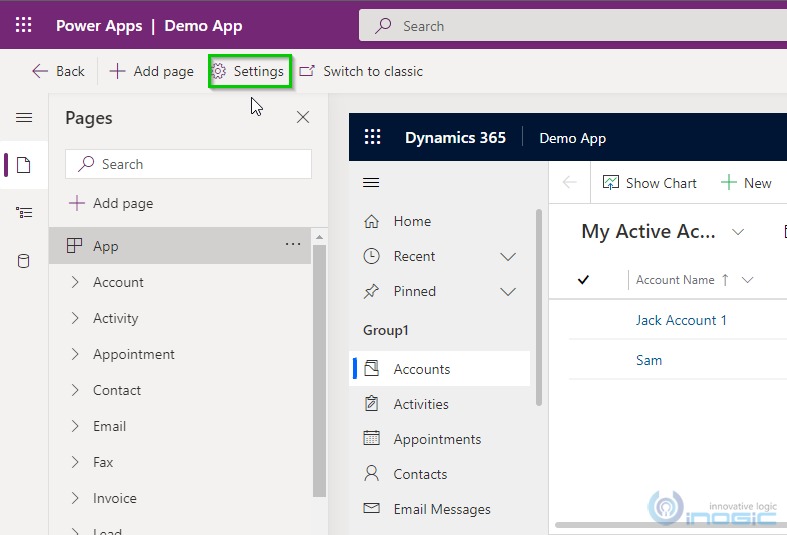Viewport: 787px width, 535px height.
Task: Collapse the Dynamics 365 site map hamburger
Action: pos(371,182)
